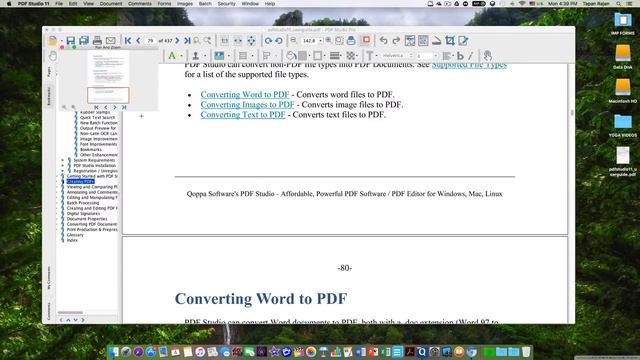Go to the previous page in the main toolbar
Viewport: 640px width, 360px height.
[x=138, y=40]
